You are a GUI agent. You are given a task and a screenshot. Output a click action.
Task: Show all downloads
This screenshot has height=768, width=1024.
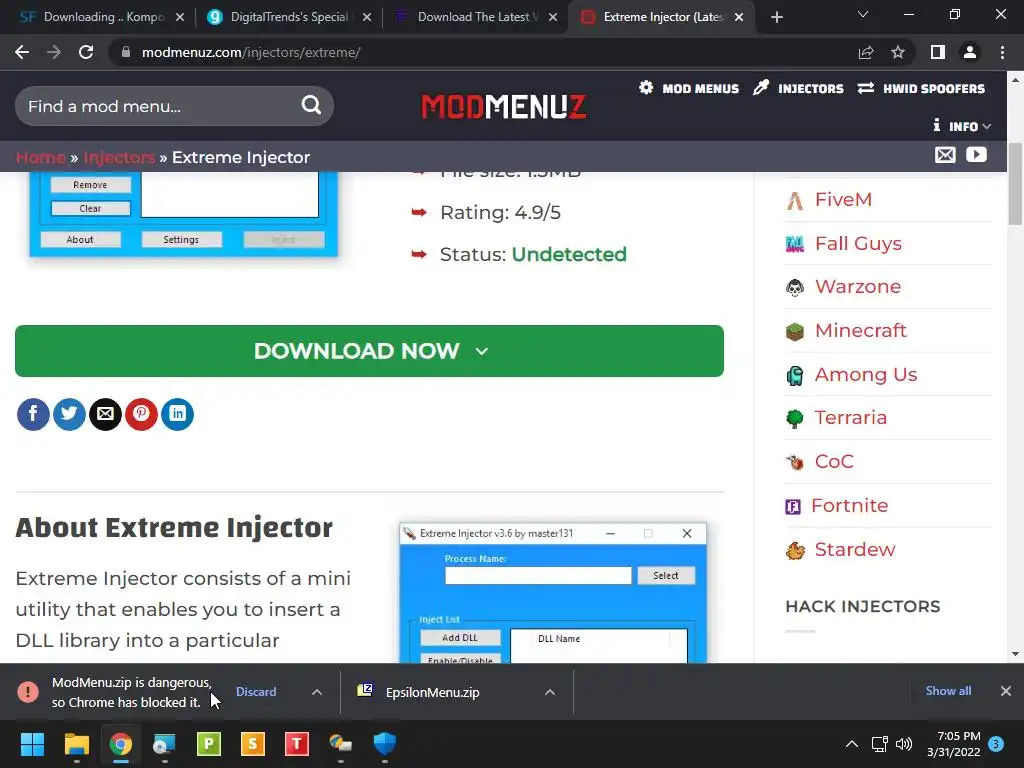pos(948,691)
